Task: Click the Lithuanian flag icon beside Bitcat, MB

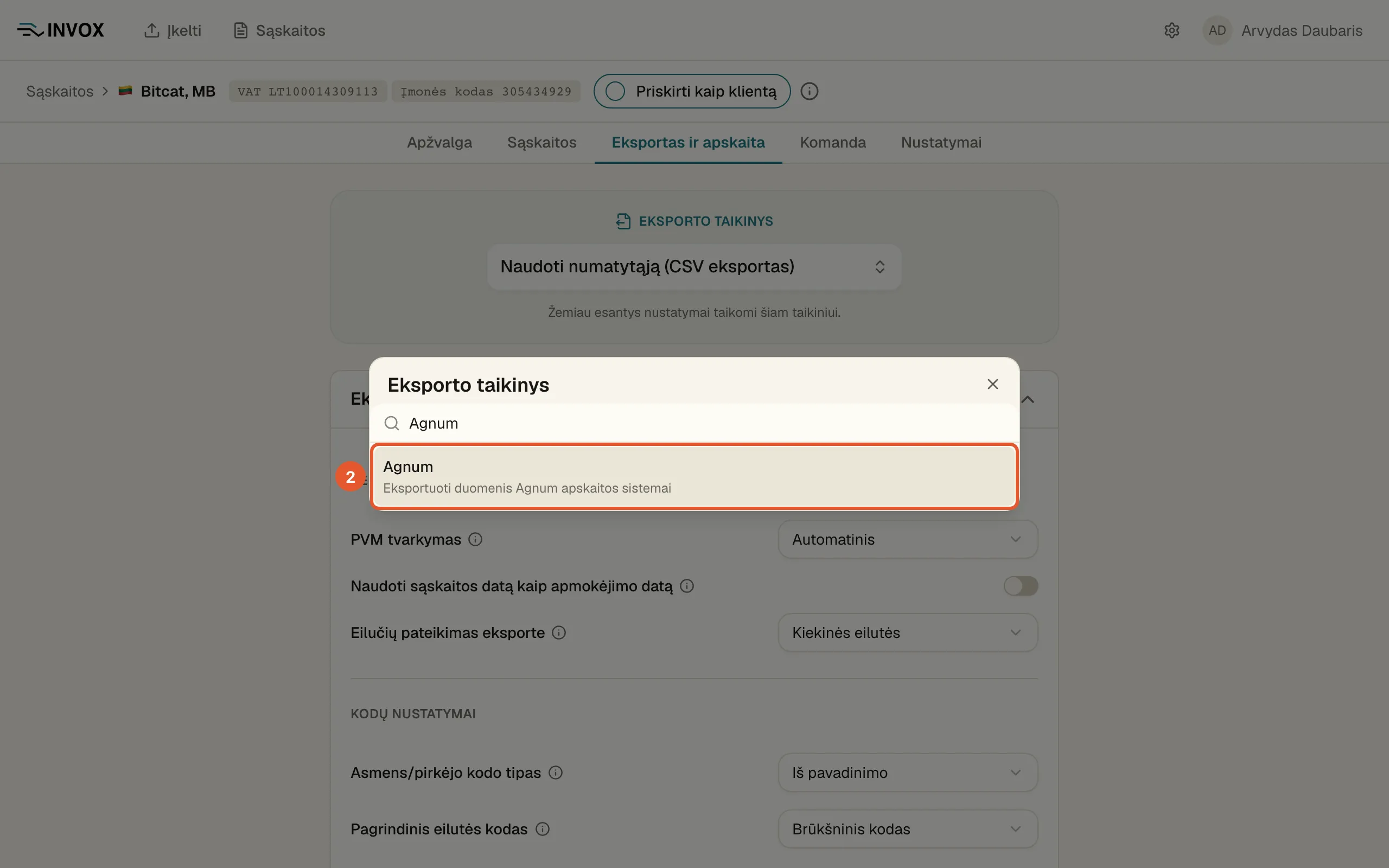Action: coord(125,91)
